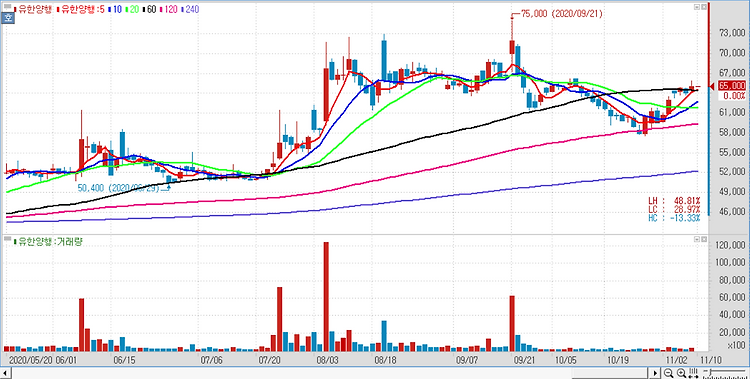Click the 52,000 price axis label
750x379 pixels.
pos(732,172)
